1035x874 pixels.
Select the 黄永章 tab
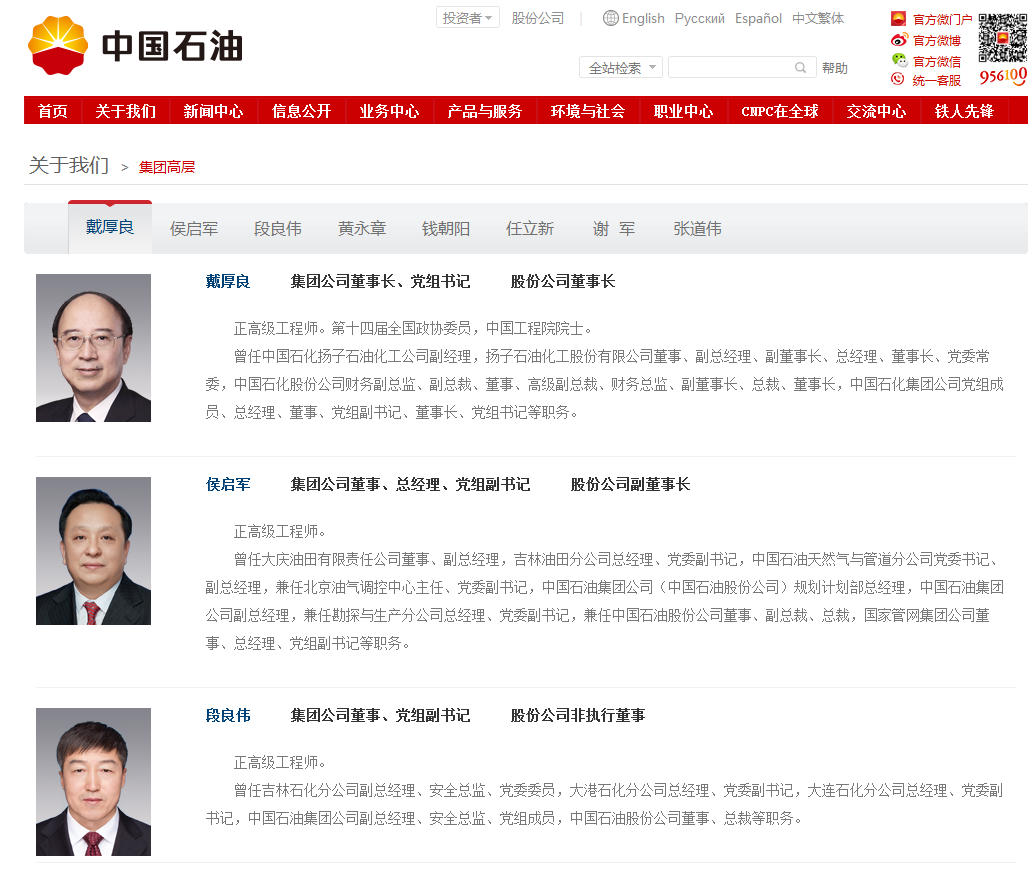(362, 229)
